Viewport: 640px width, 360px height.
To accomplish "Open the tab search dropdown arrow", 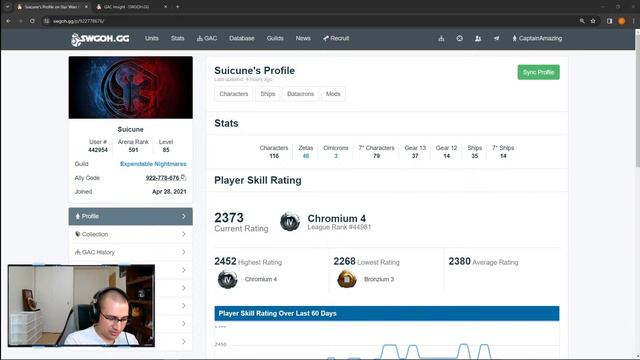I will [x=7, y=7].
